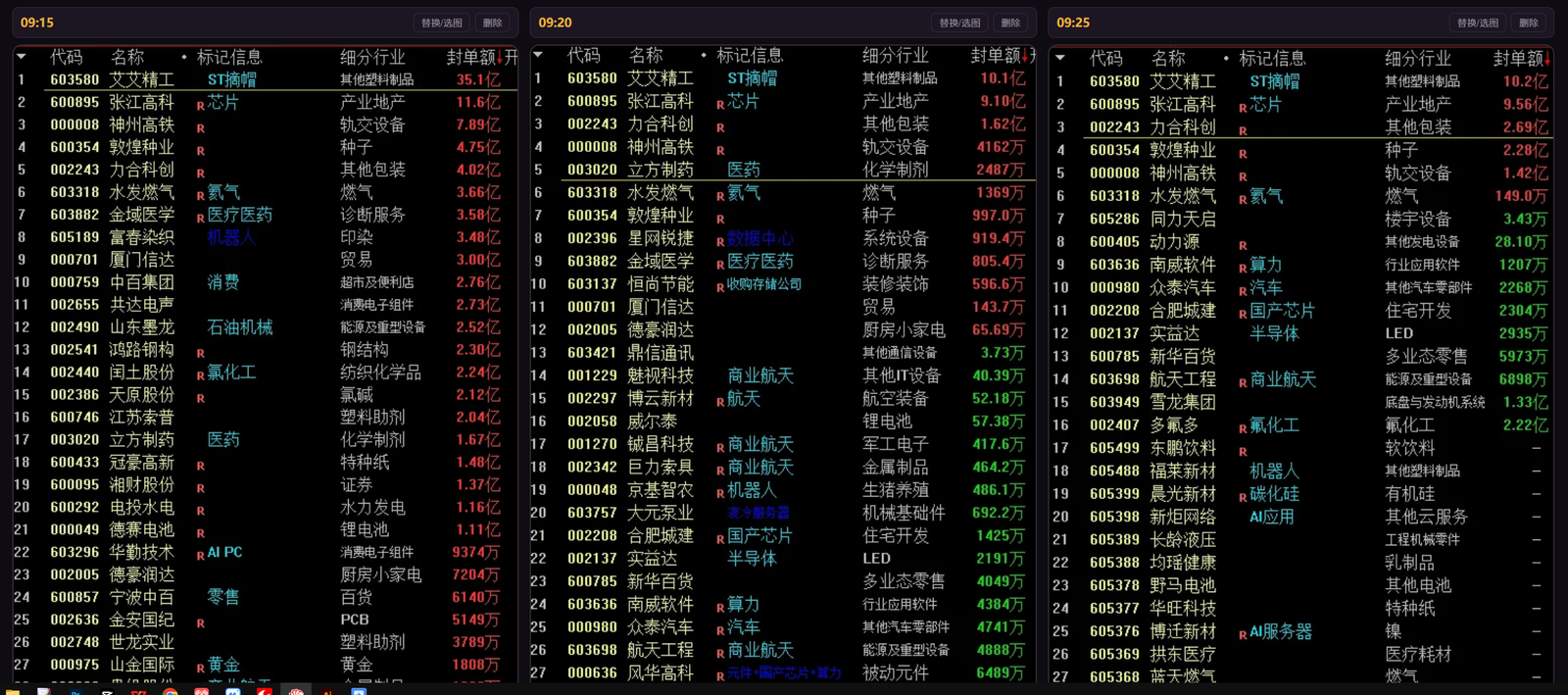Click the 收购存储公司 tag on 恒尚节能
Viewport: 1568px width, 695px height.
point(764,284)
